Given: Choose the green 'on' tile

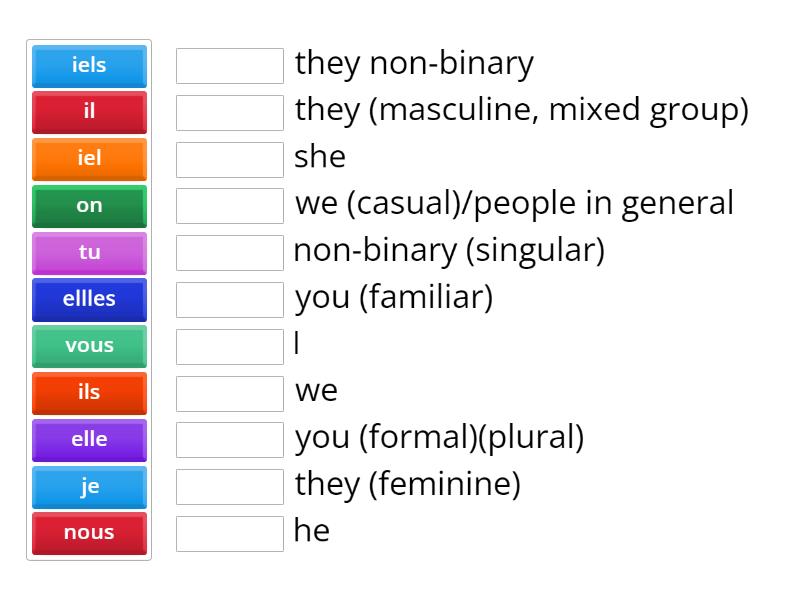Looking at the screenshot, I should [89, 207].
